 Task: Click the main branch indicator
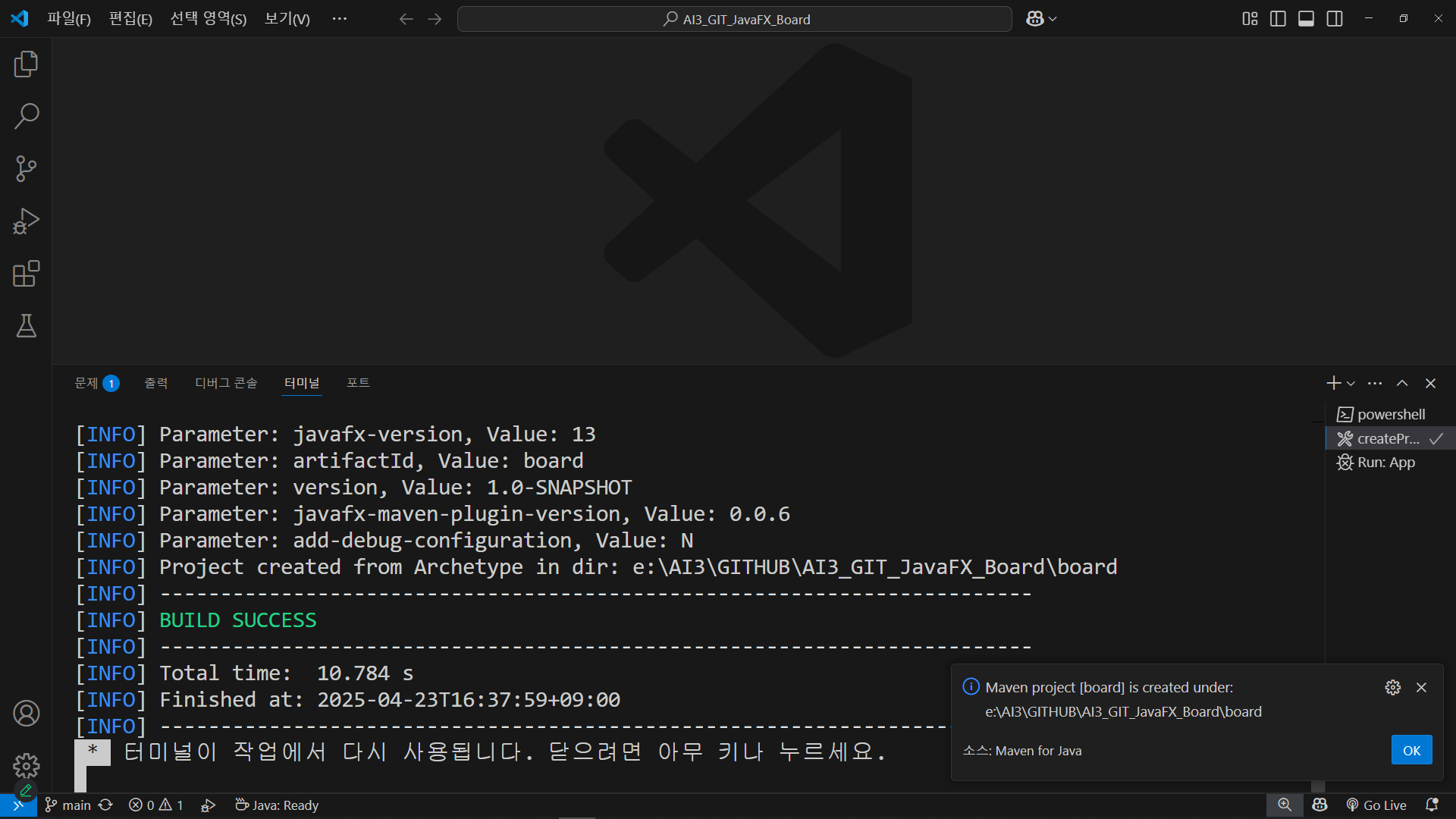68,805
